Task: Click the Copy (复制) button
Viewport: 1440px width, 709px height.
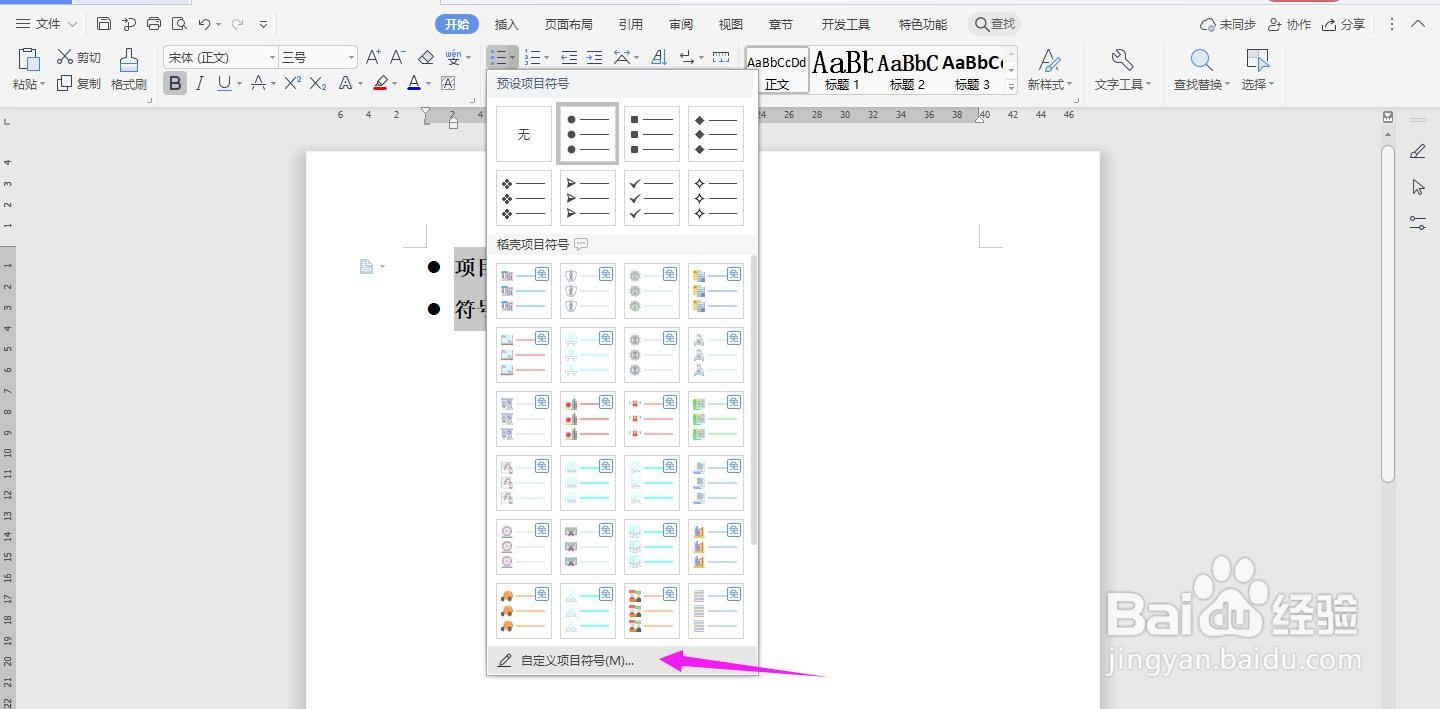Action: tap(79, 84)
